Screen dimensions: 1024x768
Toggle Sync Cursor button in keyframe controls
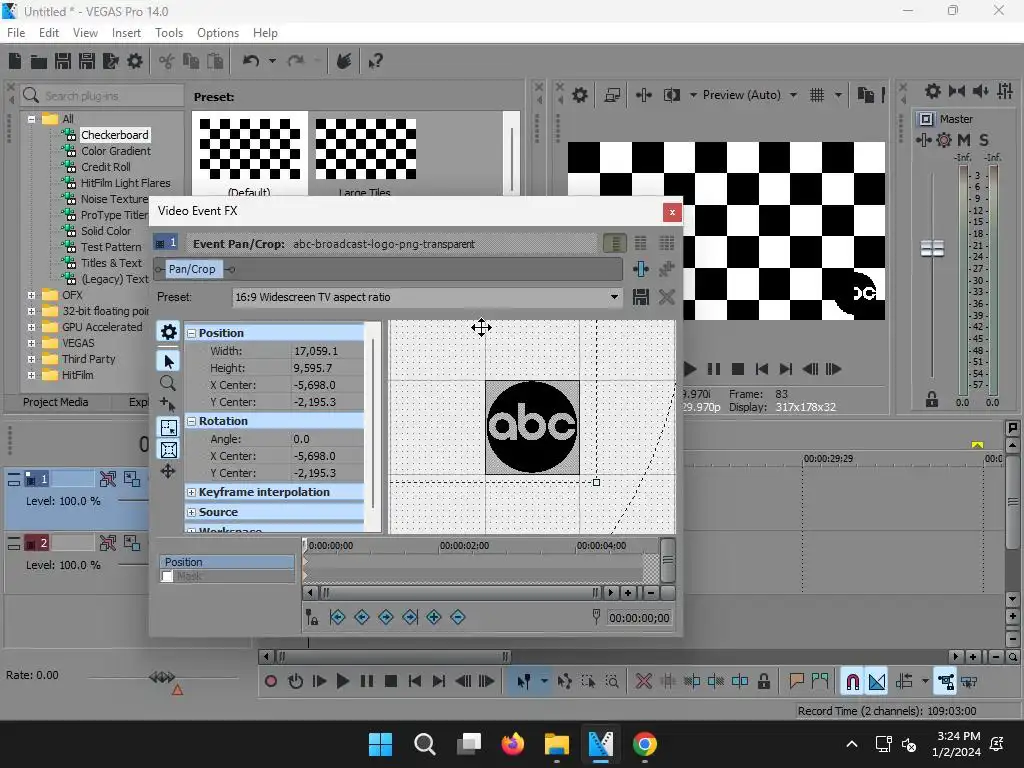[312, 617]
